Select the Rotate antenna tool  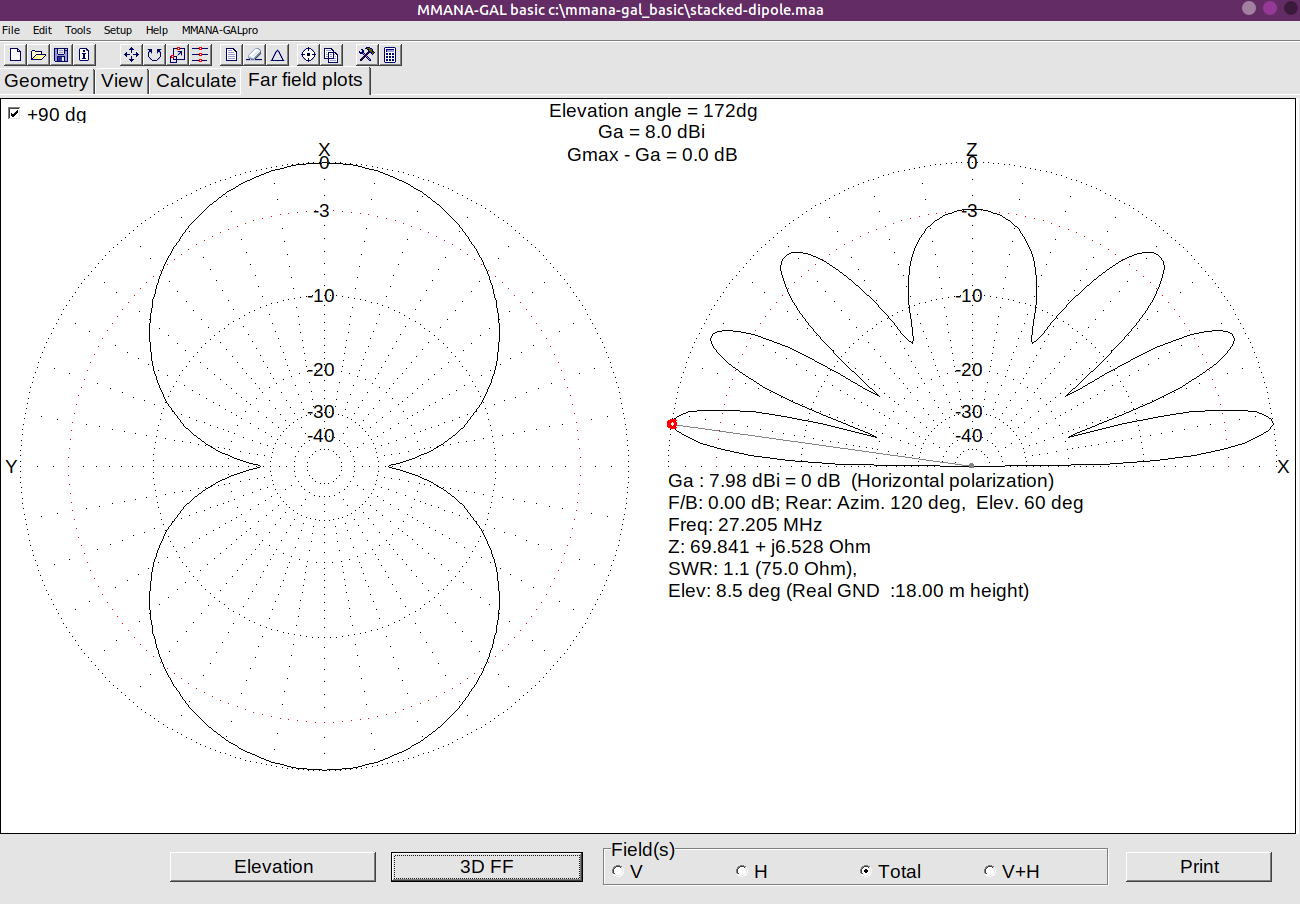152,54
